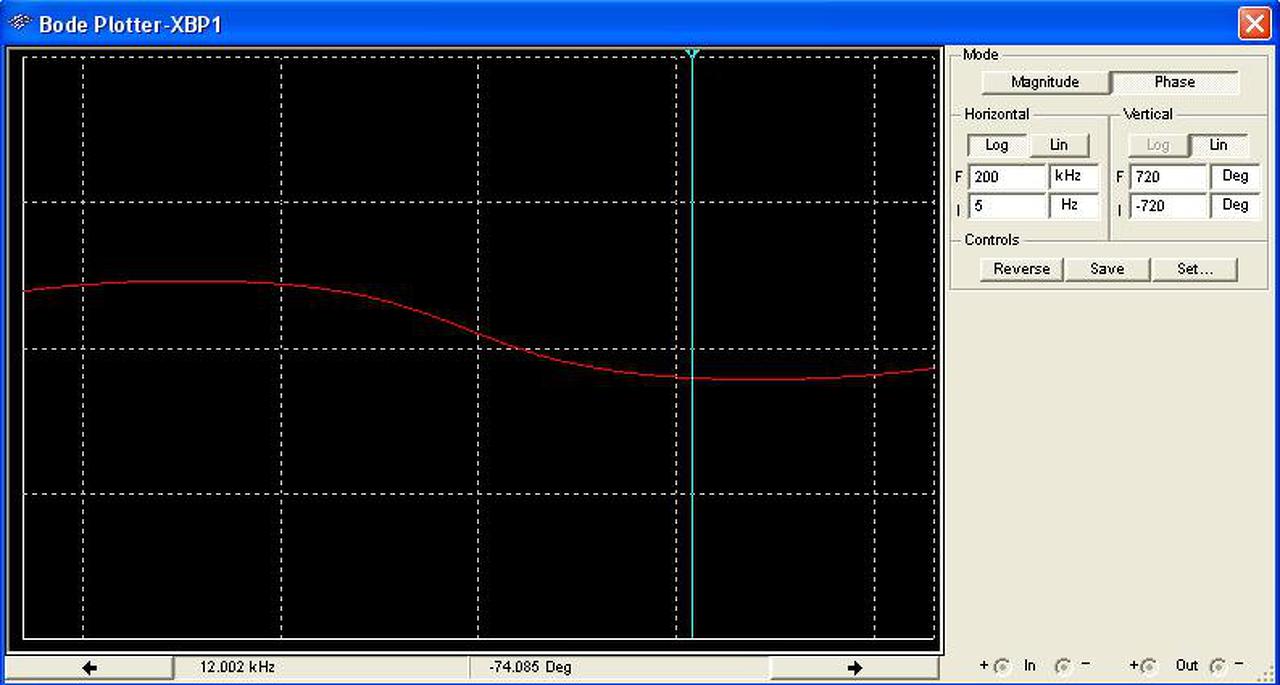The image size is (1280, 685).
Task: Open the Set... resolution dialog
Action: coord(1195,269)
